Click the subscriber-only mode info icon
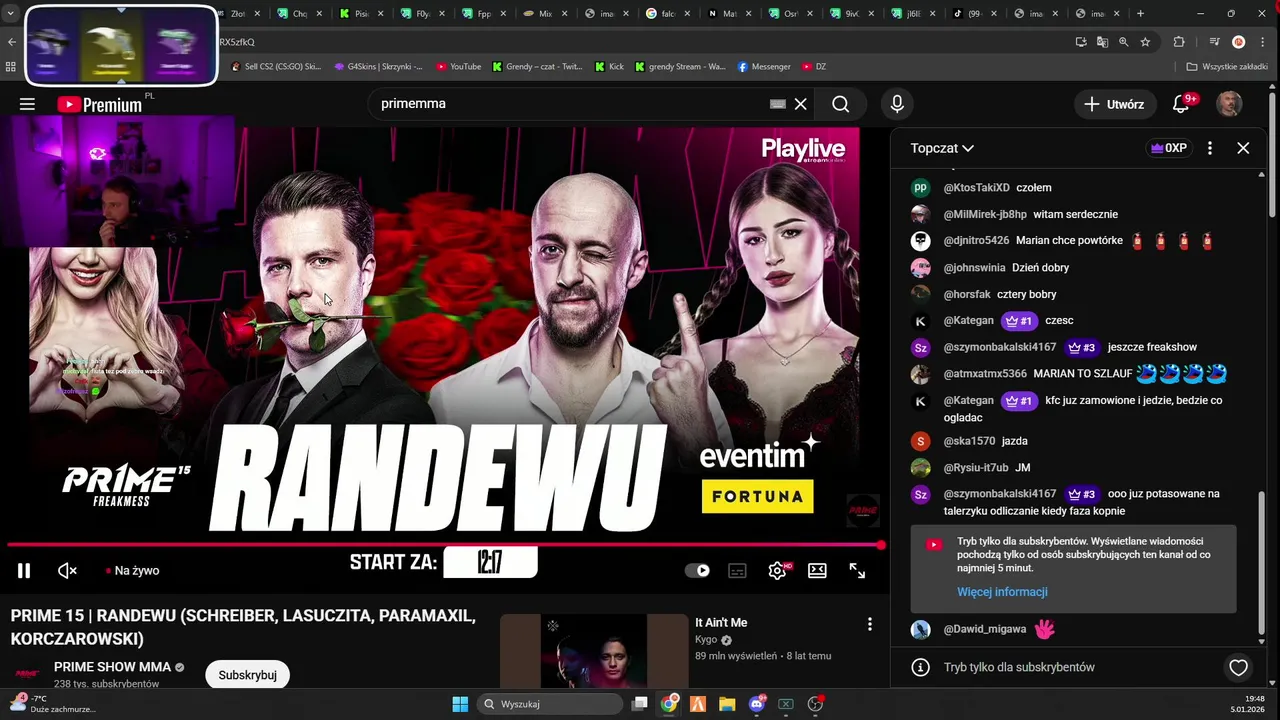 920,667
